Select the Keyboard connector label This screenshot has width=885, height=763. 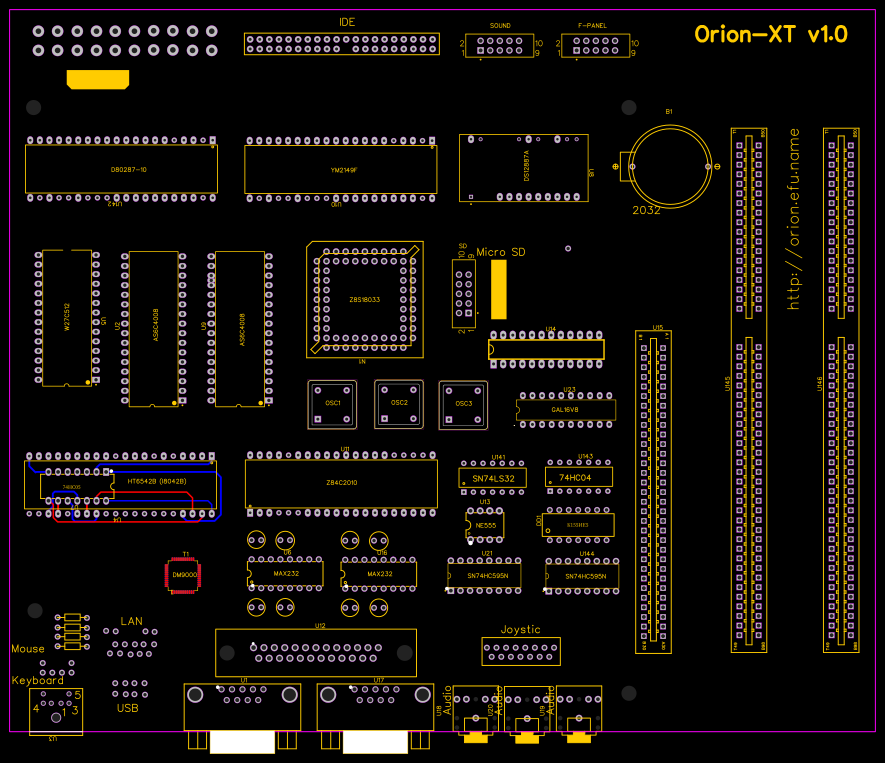click(x=36, y=679)
